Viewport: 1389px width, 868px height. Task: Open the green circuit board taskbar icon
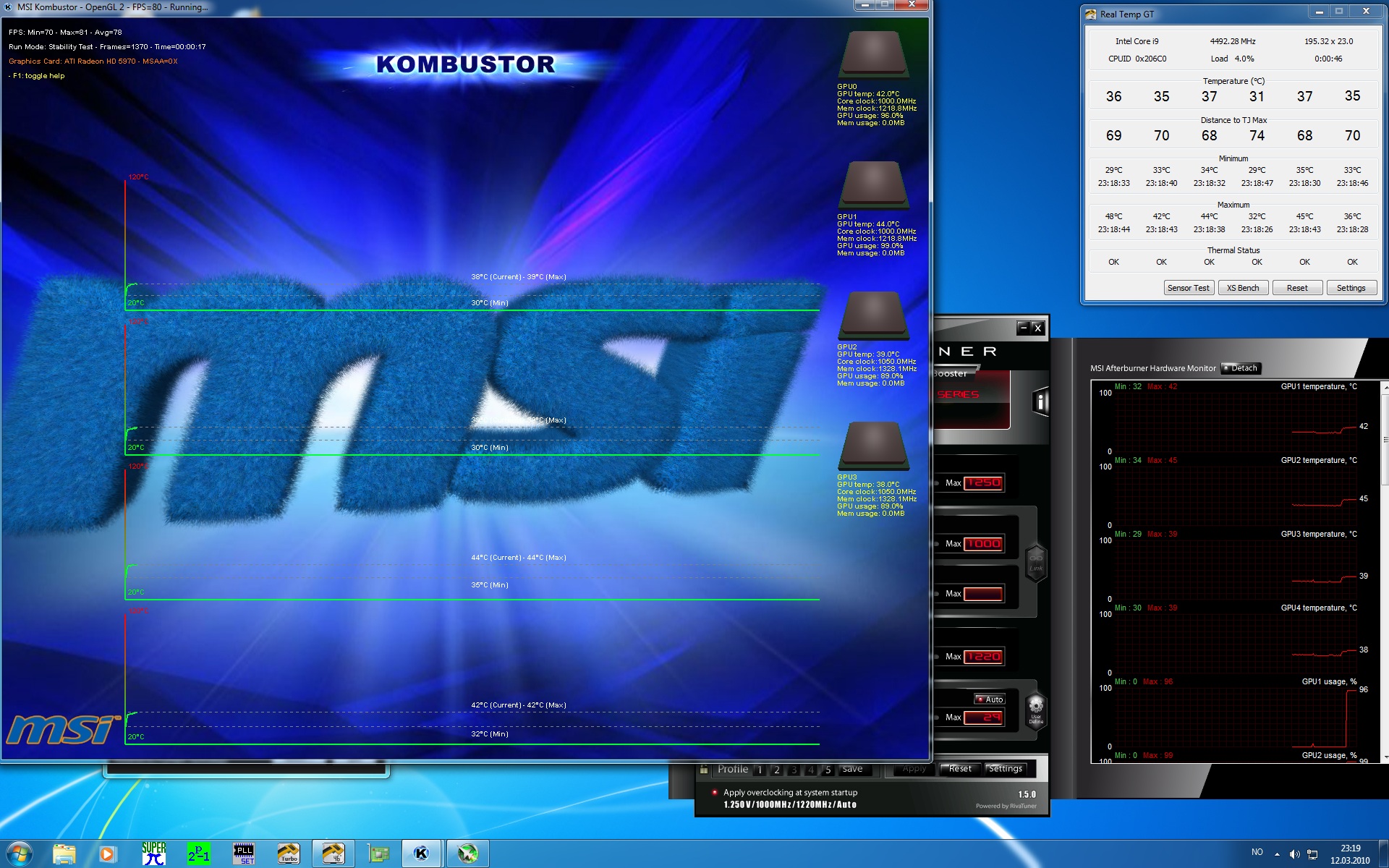(378, 854)
